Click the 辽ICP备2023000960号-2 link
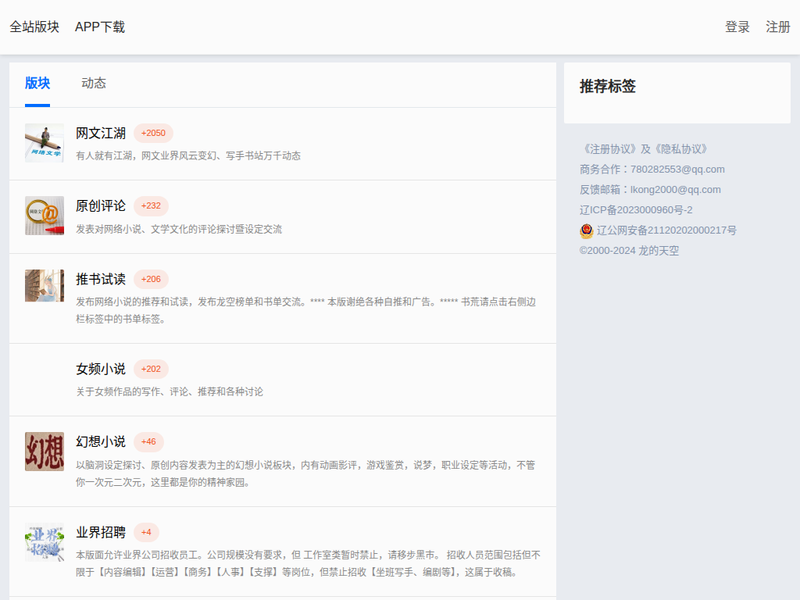The image size is (800, 600). tap(636, 210)
